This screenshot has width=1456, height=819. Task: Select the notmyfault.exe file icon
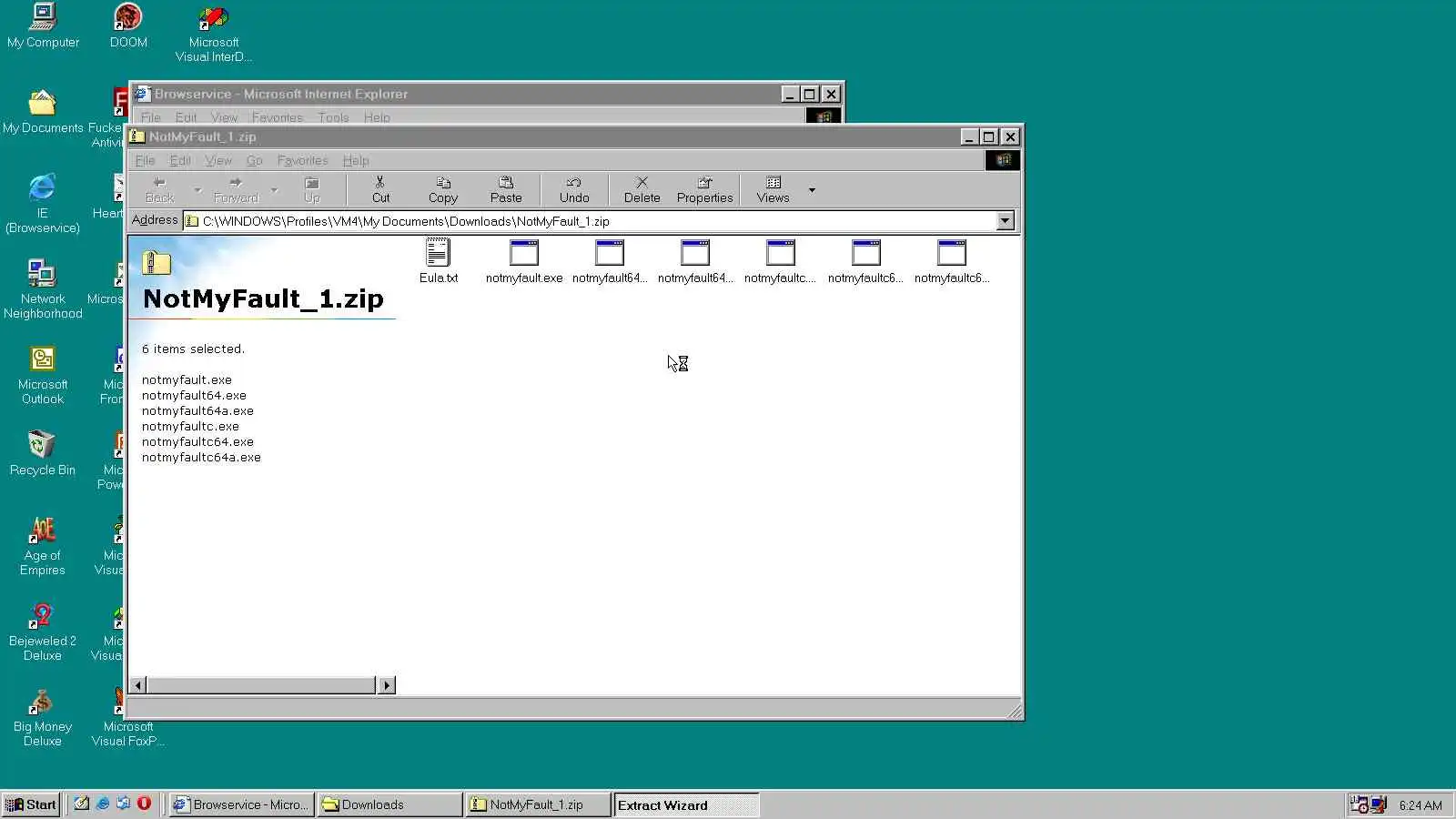coord(524,252)
